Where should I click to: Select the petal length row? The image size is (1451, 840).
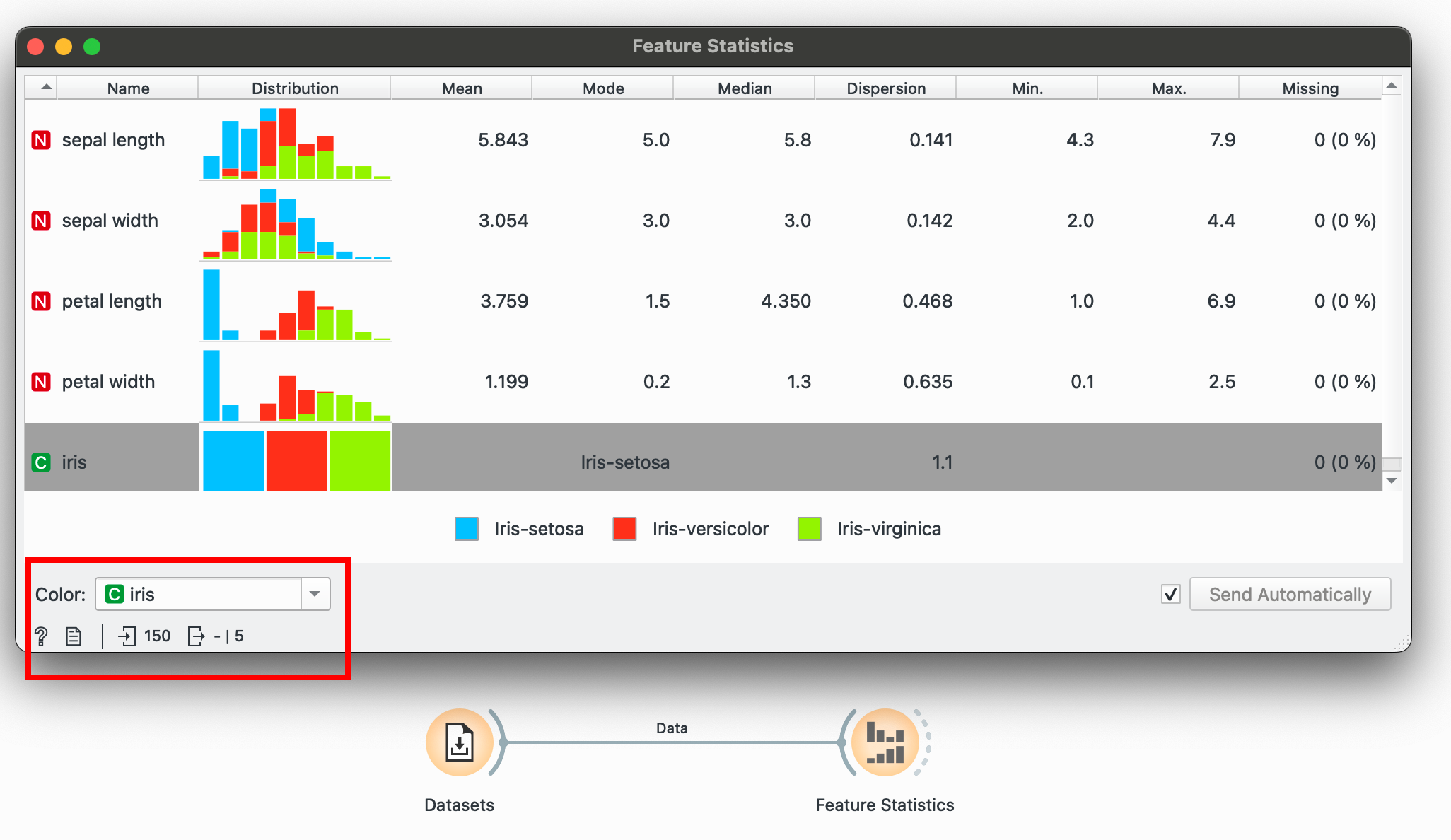(111, 301)
